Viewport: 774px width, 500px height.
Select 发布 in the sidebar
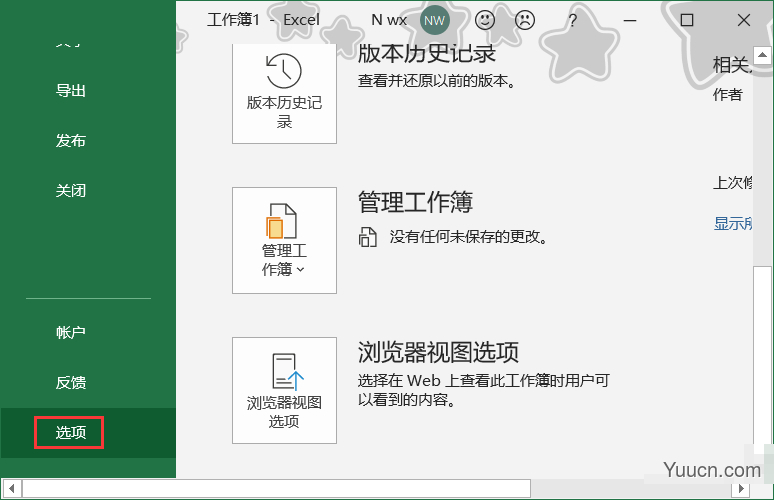pyautogui.click(x=71, y=141)
